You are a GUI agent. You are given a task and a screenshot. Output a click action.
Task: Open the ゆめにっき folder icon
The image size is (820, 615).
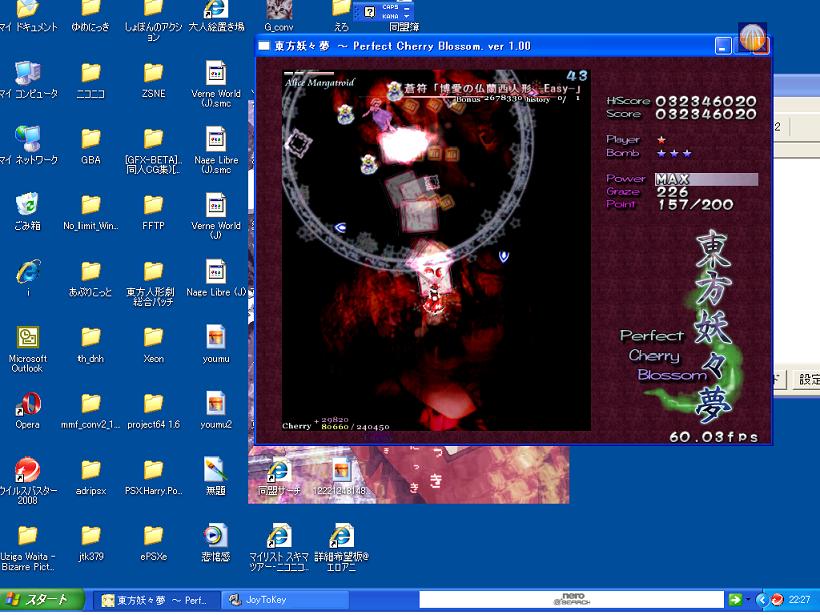click(90, 16)
